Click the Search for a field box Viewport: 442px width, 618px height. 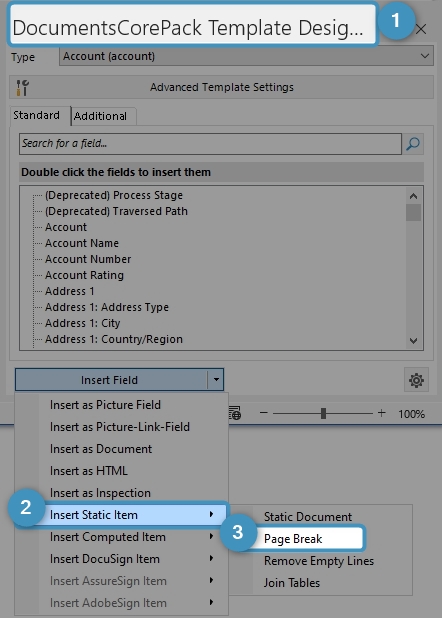tap(210, 143)
